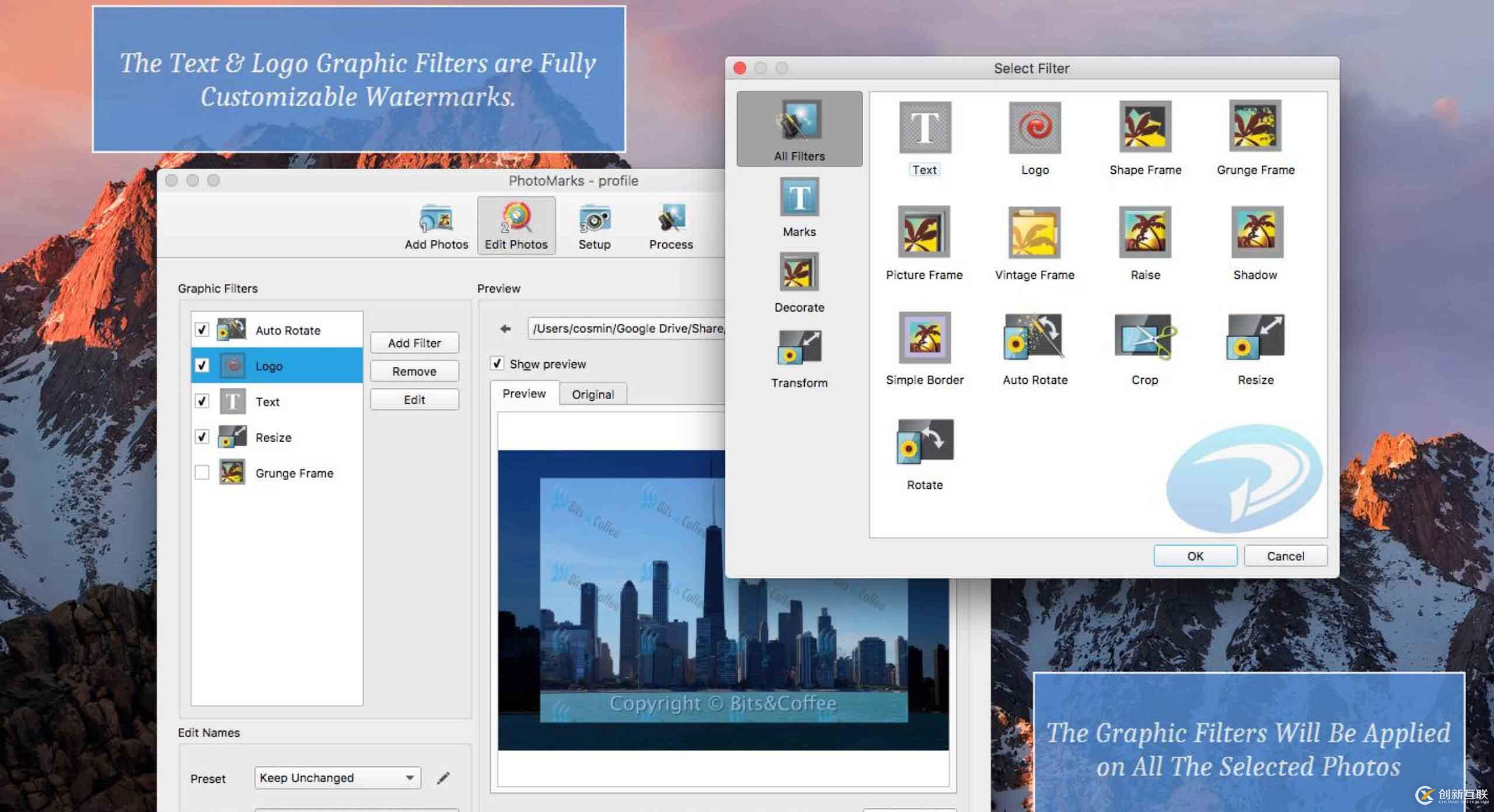Toggle the Show preview checkbox

497,363
